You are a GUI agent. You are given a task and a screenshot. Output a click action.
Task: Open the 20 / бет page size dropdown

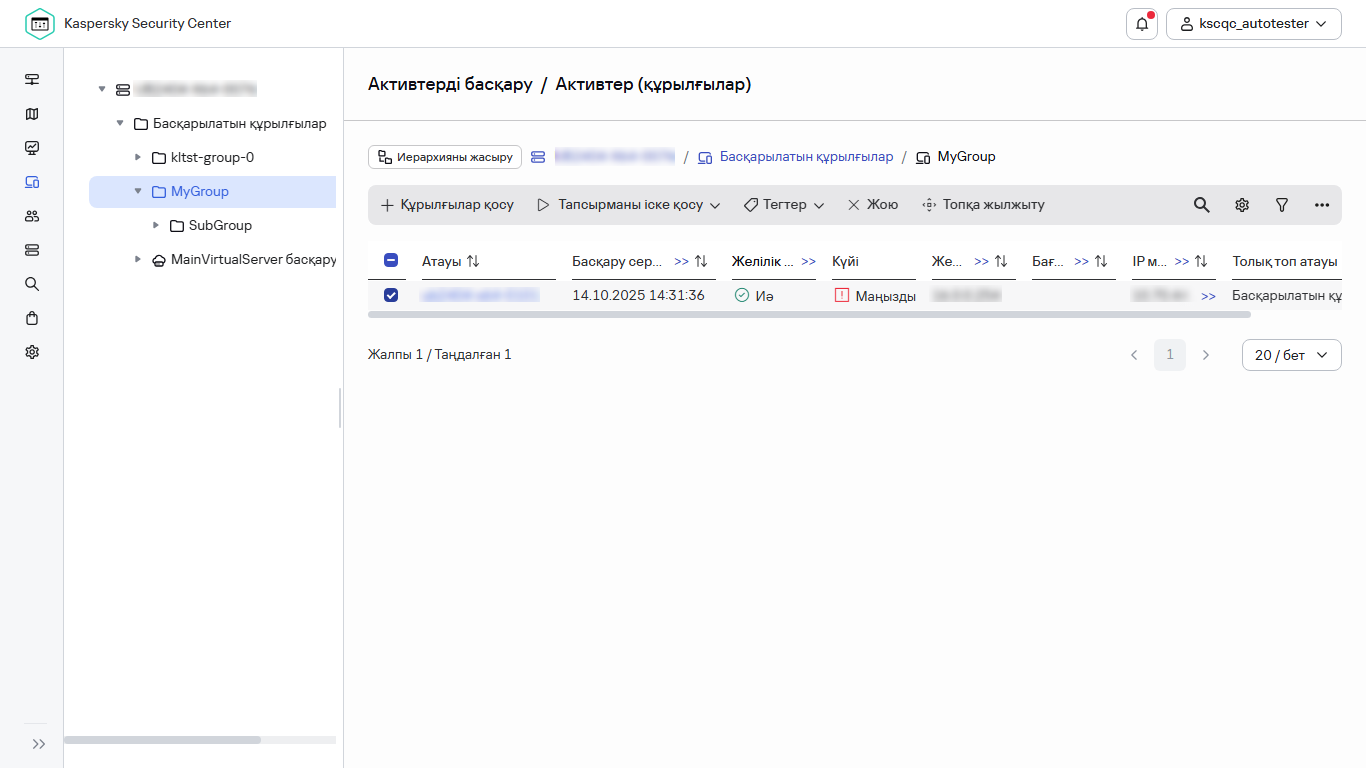click(x=1291, y=355)
